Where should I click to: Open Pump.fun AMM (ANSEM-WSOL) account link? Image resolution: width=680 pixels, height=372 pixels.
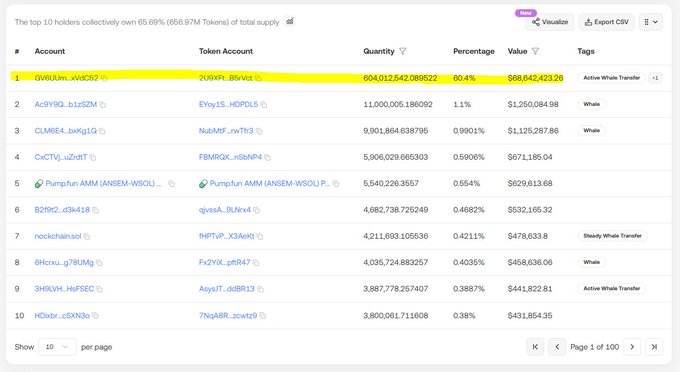tap(103, 183)
